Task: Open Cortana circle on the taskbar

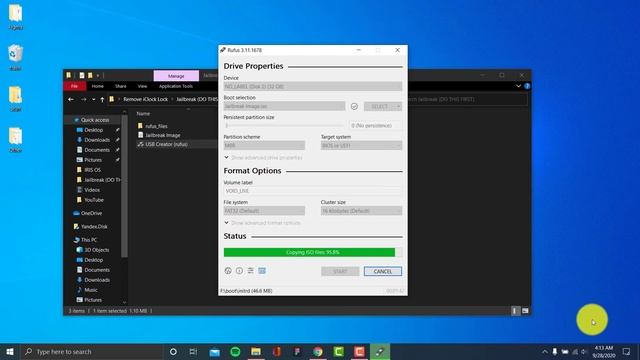Action: (173, 351)
